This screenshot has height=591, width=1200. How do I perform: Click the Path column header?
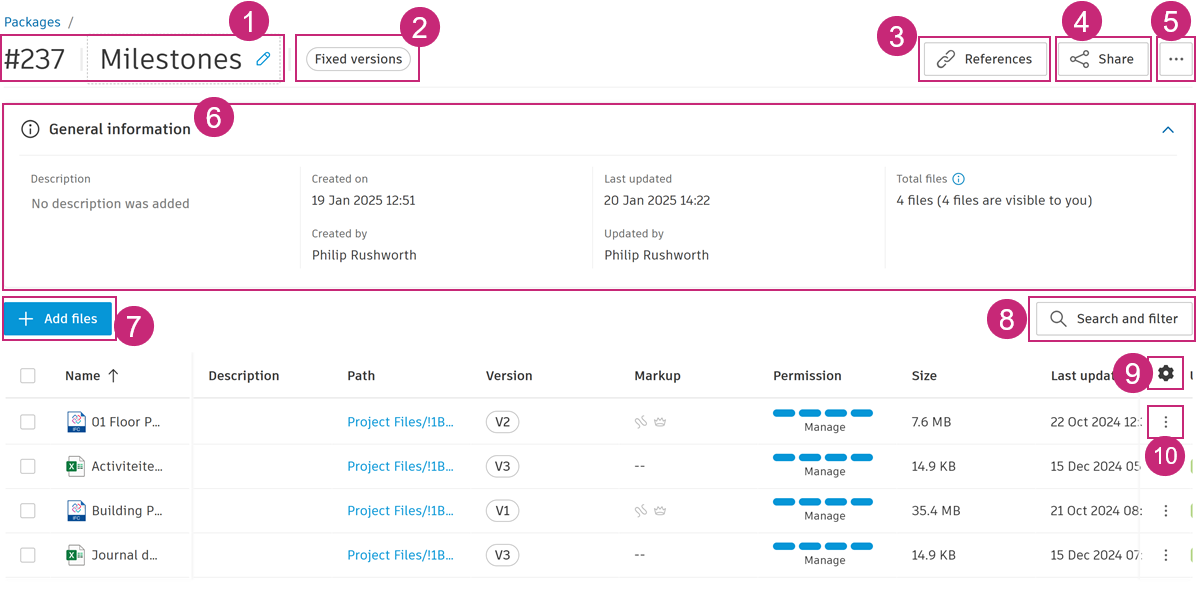[361, 376]
